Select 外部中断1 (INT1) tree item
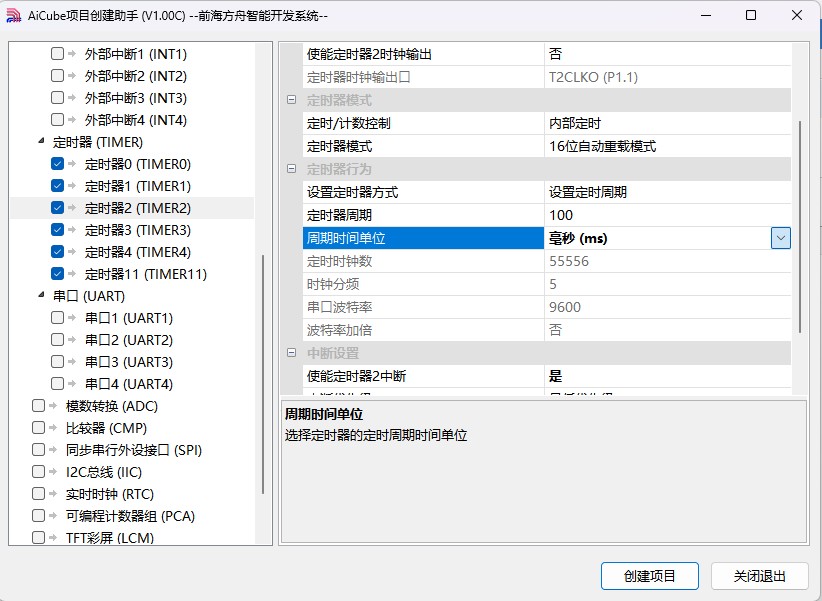This screenshot has height=601, width=822. [x=135, y=54]
